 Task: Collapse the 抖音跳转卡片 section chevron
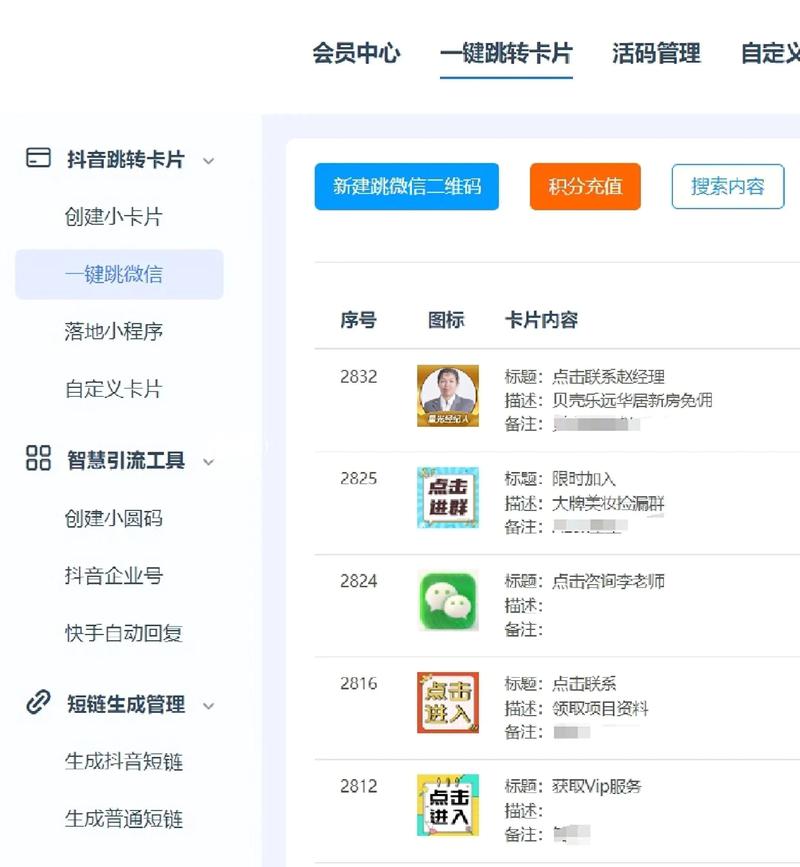(207, 159)
